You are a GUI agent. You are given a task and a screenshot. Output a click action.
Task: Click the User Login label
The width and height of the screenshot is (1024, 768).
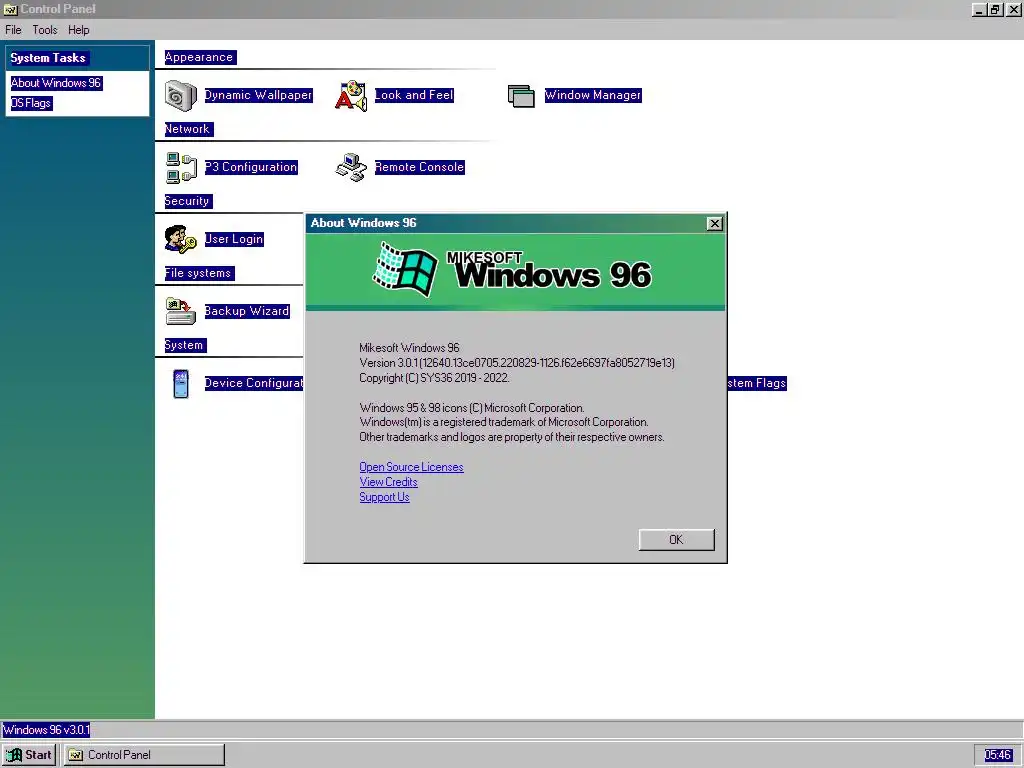coord(234,239)
